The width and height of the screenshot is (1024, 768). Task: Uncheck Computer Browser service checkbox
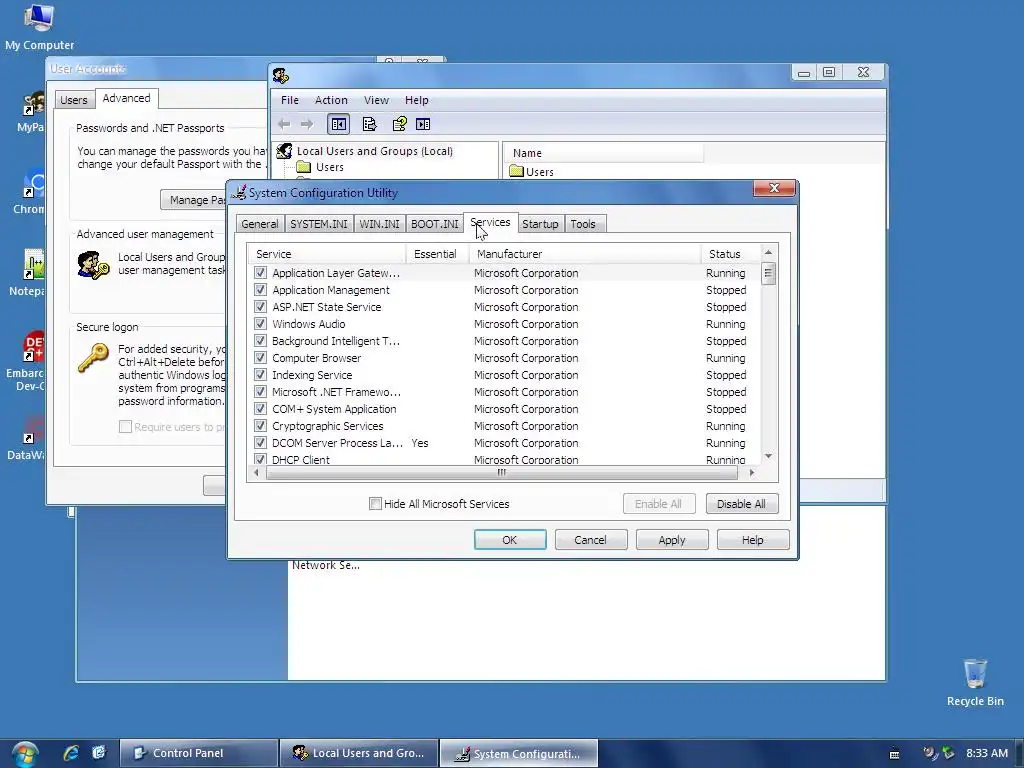coord(261,357)
